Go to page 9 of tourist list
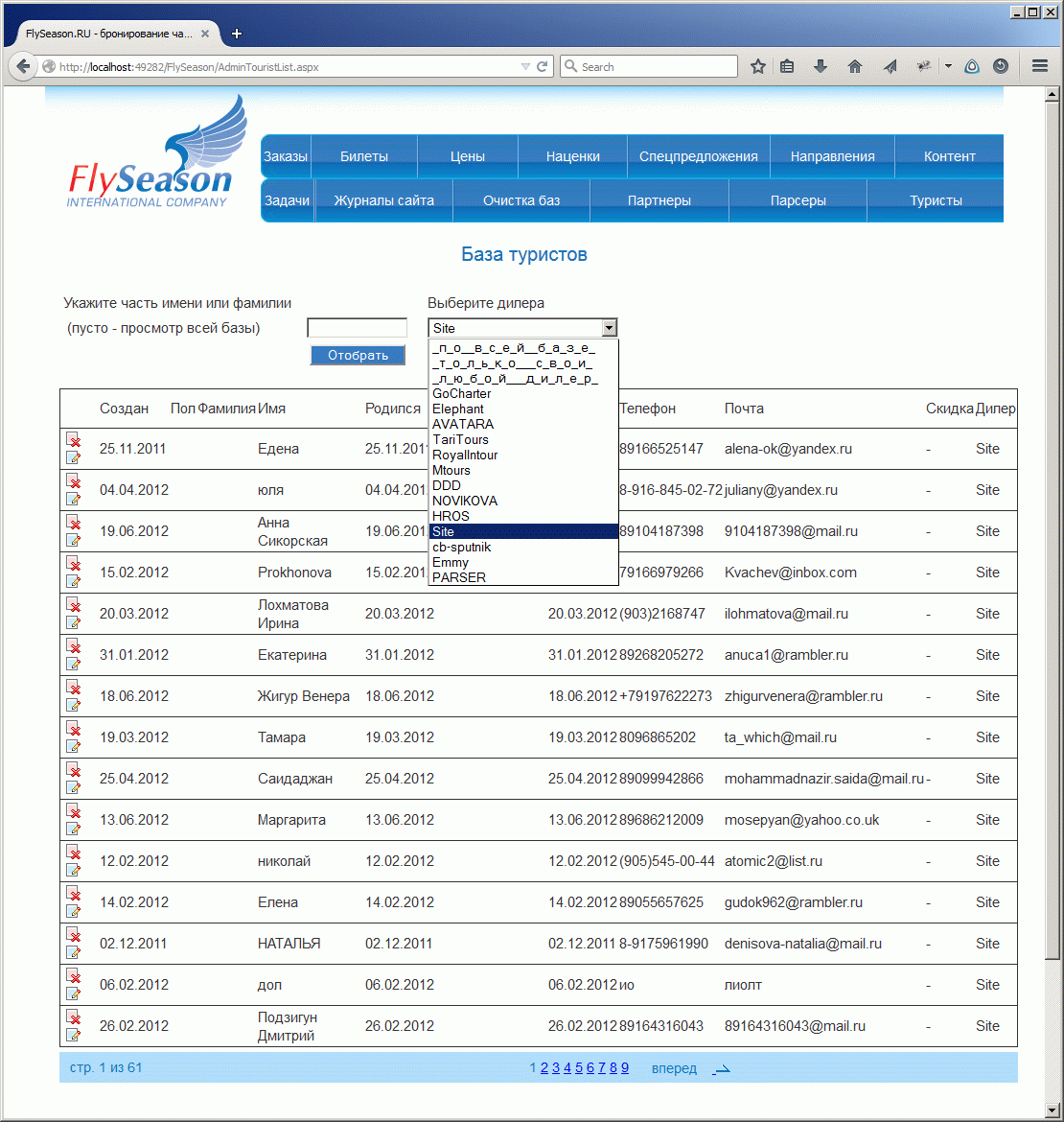The image size is (1064, 1122). pyautogui.click(x=625, y=1067)
